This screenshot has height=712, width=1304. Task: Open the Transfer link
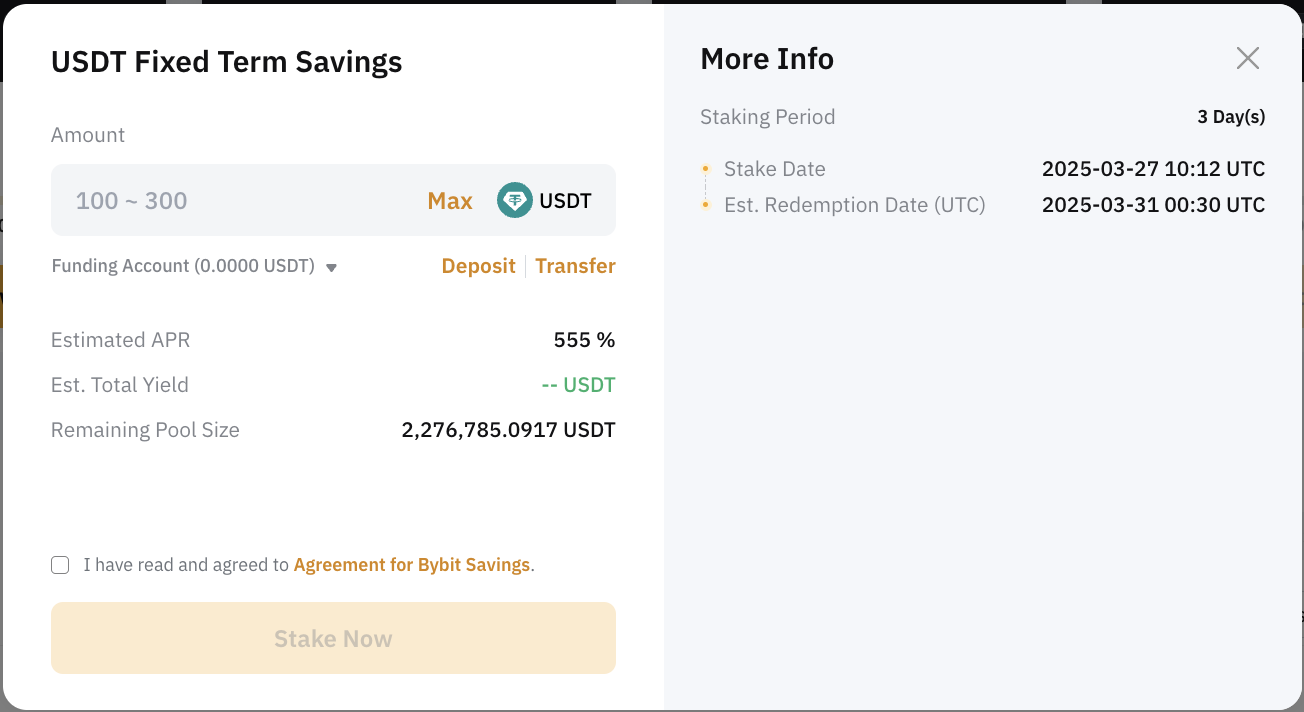pyautogui.click(x=575, y=266)
